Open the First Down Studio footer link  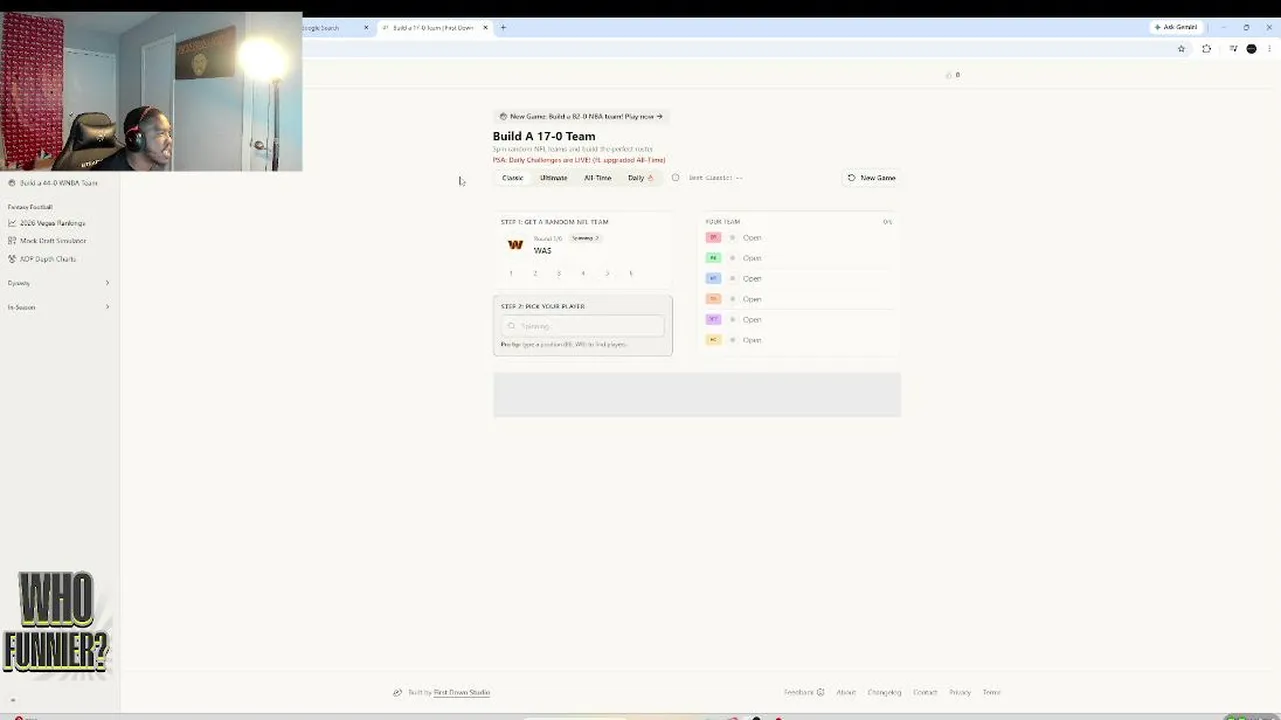pos(462,692)
